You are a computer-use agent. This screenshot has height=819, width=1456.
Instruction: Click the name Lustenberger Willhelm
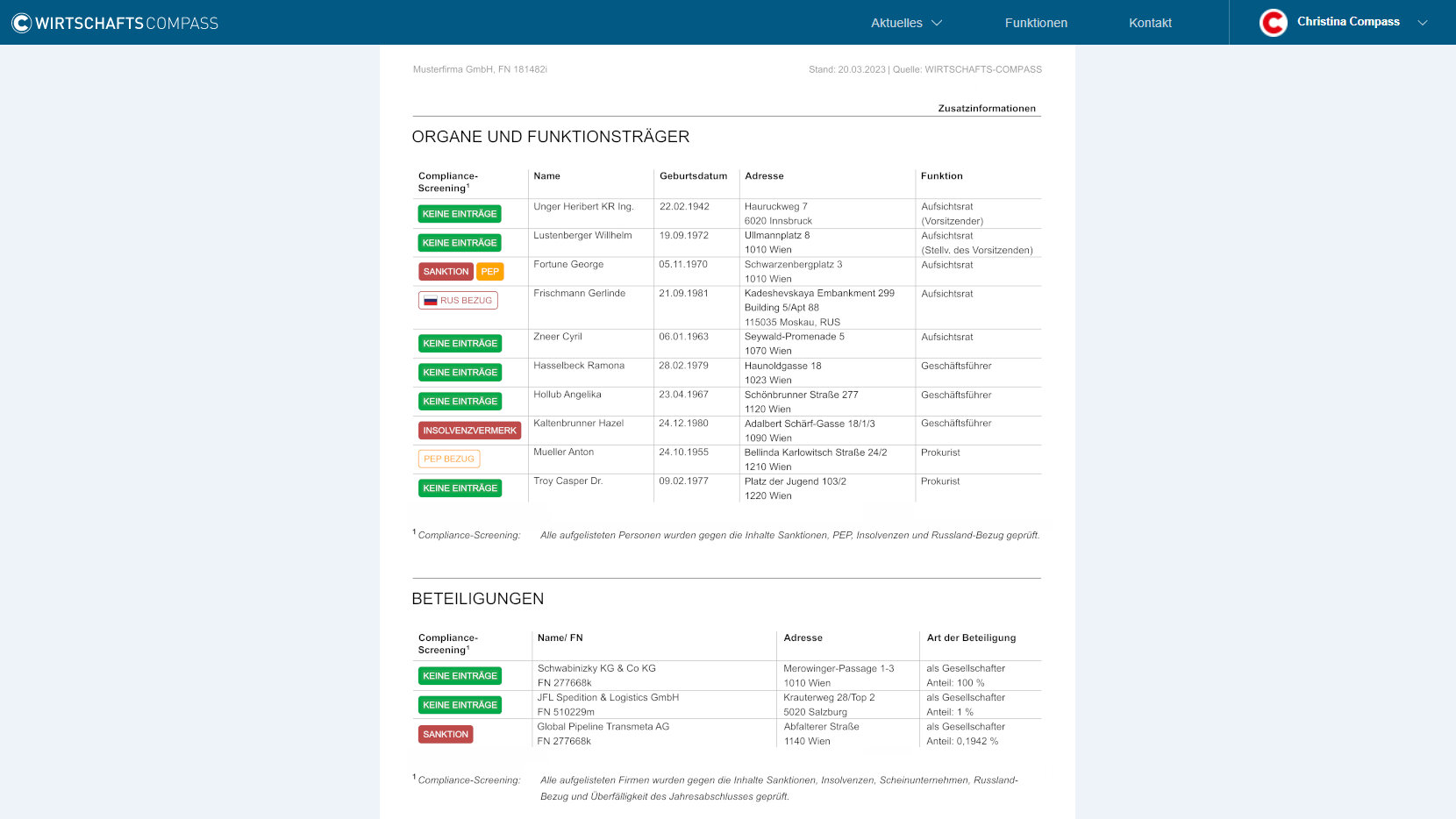click(x=582, y=236)
